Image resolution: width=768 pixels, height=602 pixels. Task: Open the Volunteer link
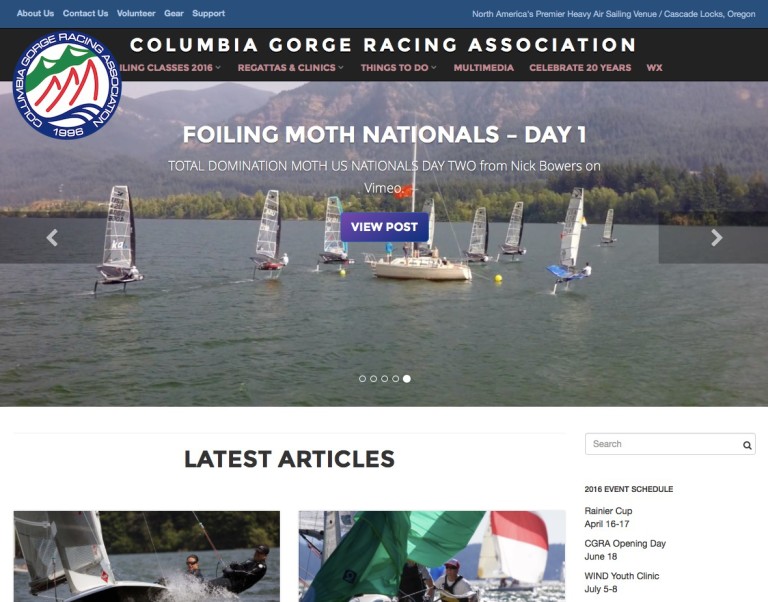136,13
